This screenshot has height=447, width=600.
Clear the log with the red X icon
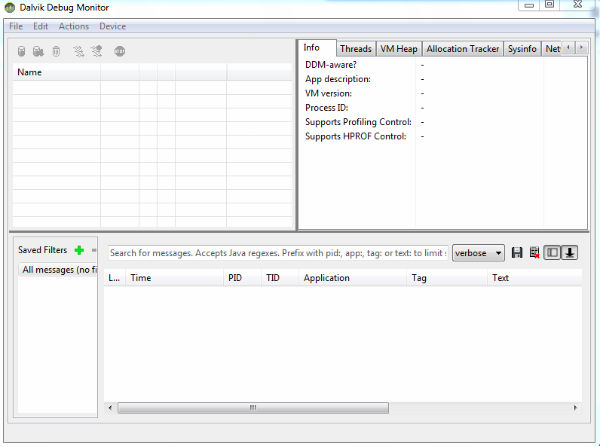[x=535, y=253]
